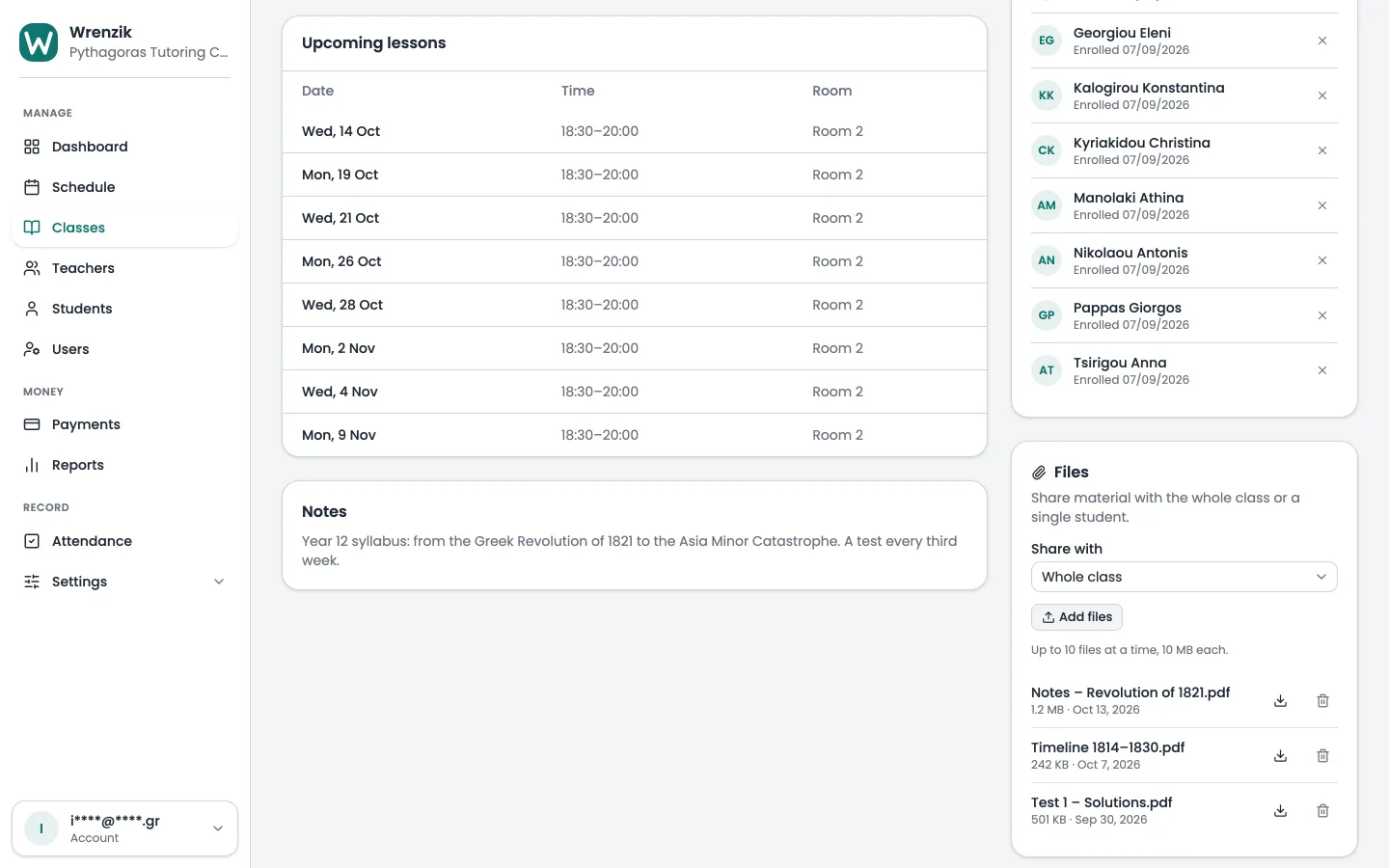Remove Nikolaou Antonis from the class
The height and width of the screenshot is (868, 1389).
coord(1322,260)
